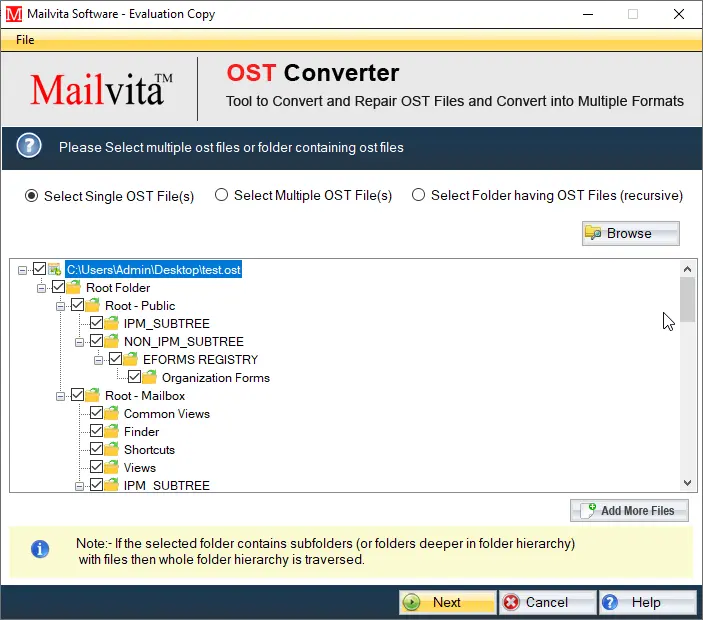
Task: Click the test.ost file icon
Action: (55, 269)
